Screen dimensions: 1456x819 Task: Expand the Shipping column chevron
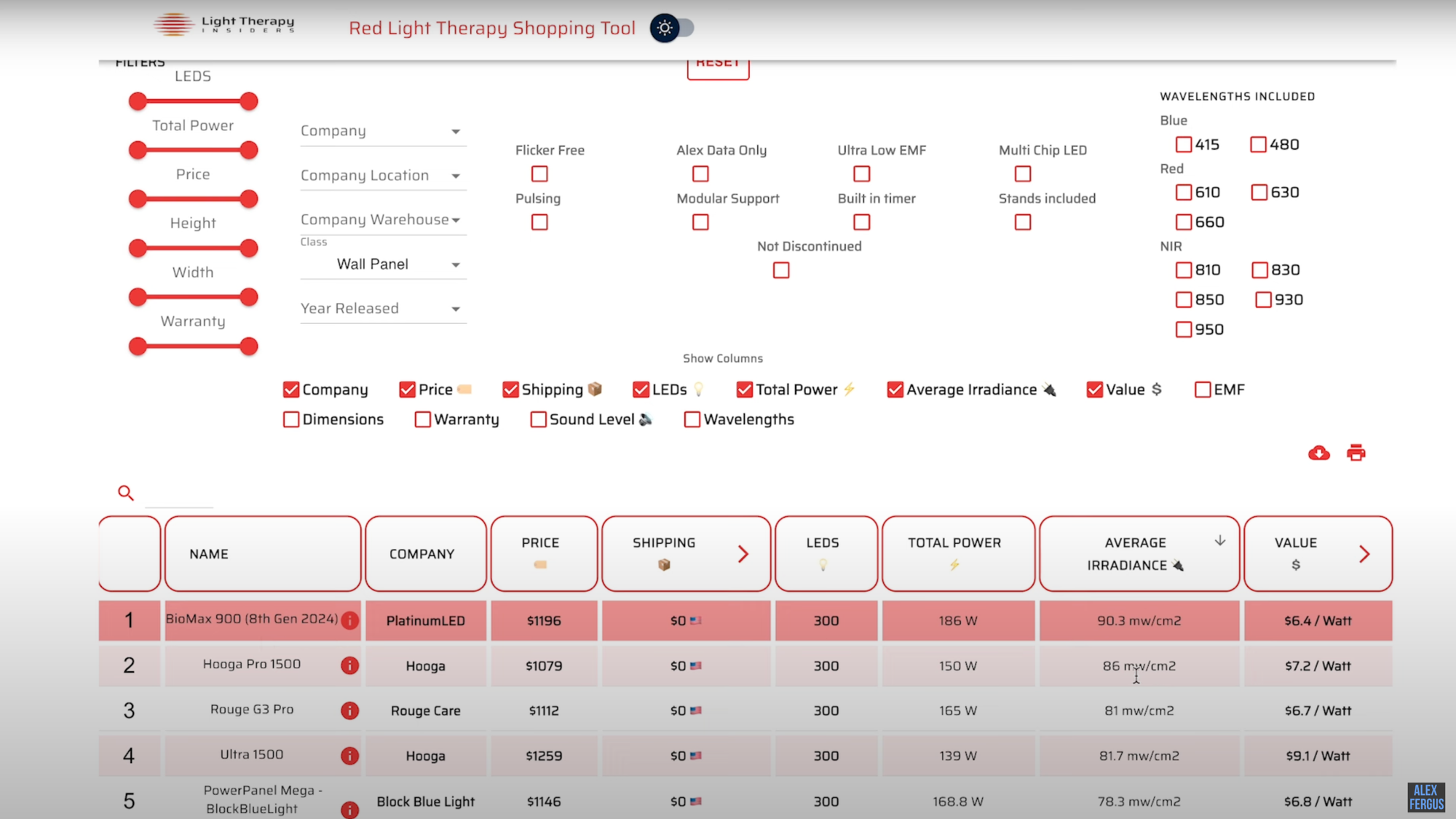point(743,554)
